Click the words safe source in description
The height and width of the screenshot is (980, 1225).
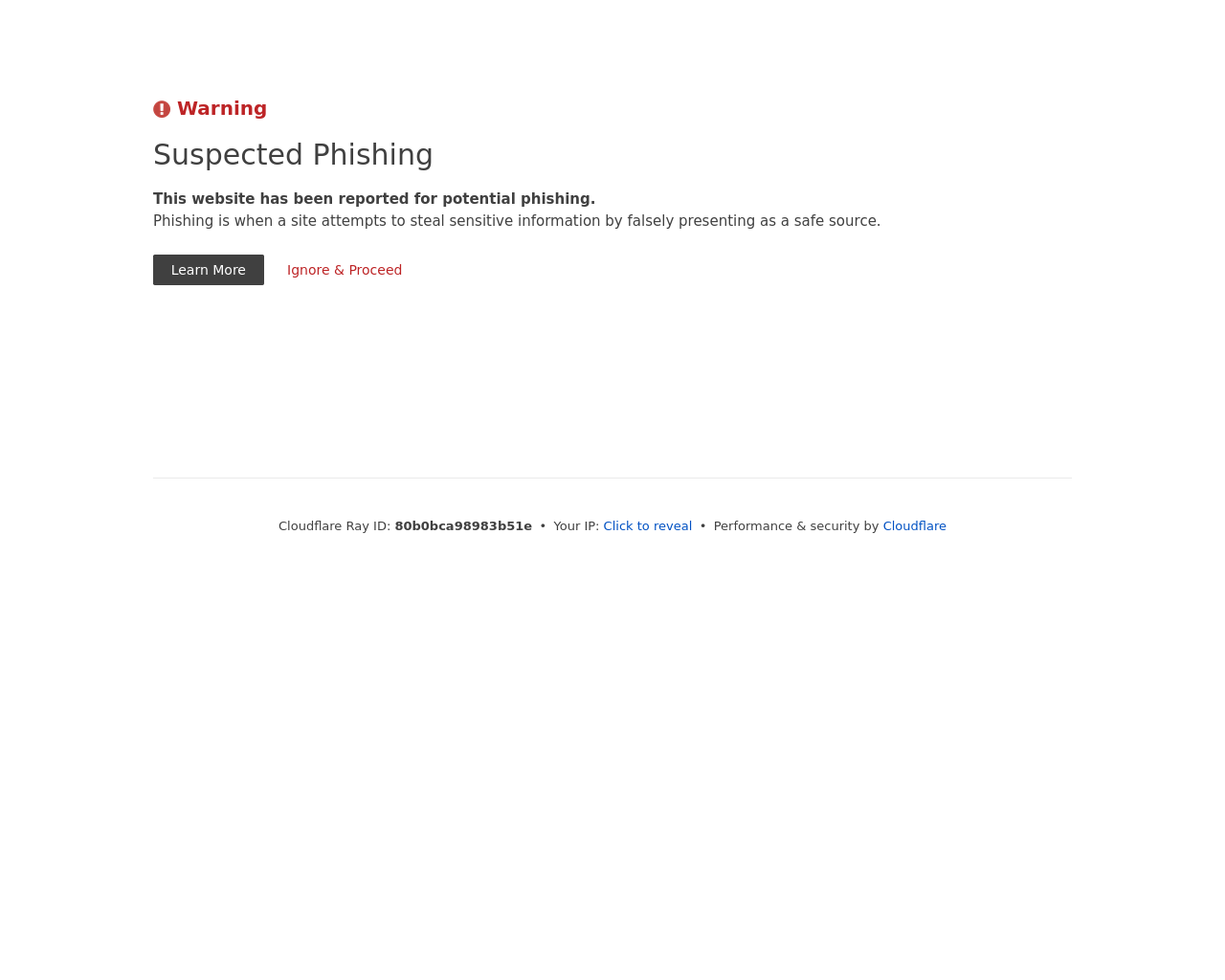[x=836, y=221]
